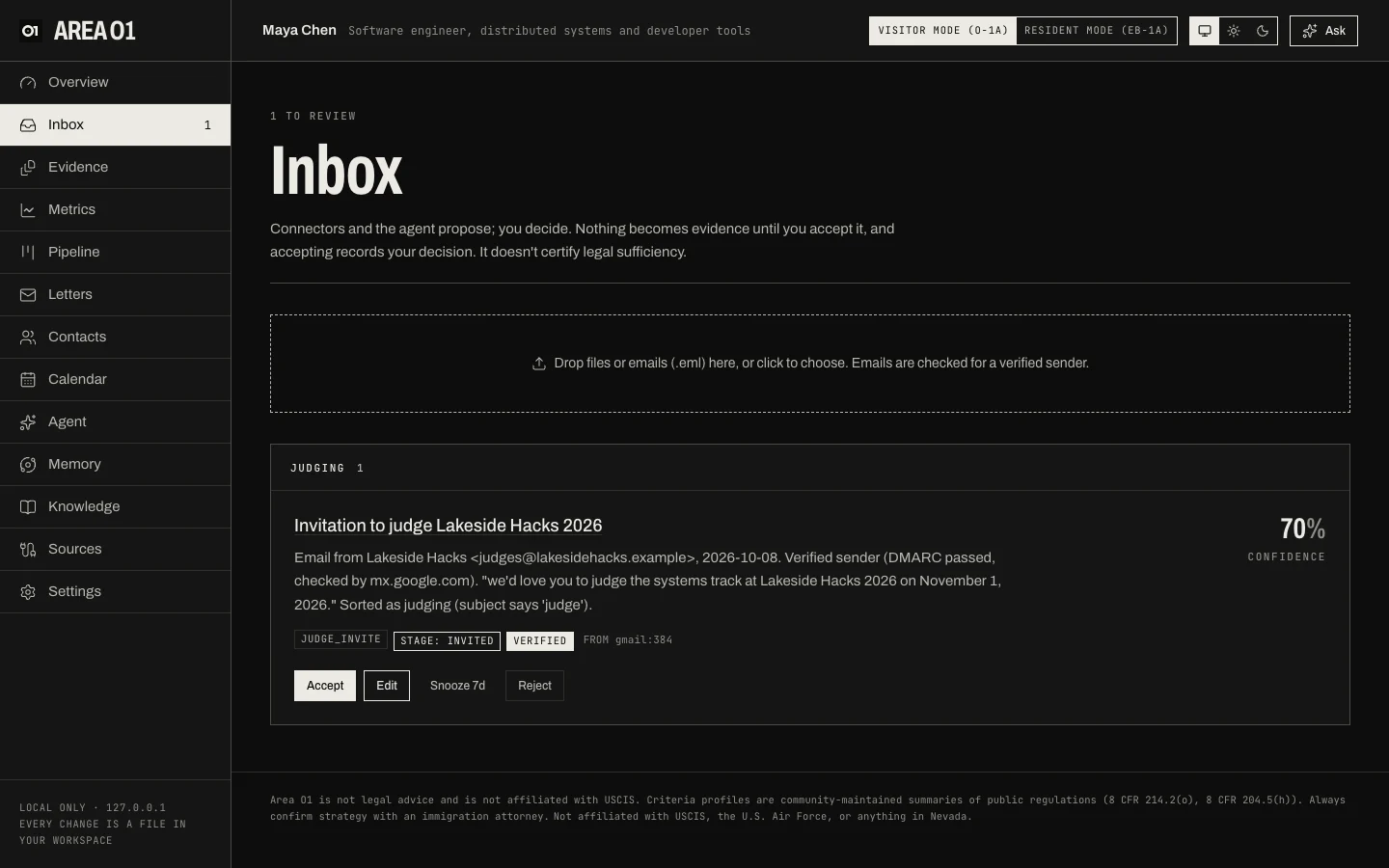Click the name 'Maya Chen' in header
This screenshot has height=868, width=1389.
point(299,30)
